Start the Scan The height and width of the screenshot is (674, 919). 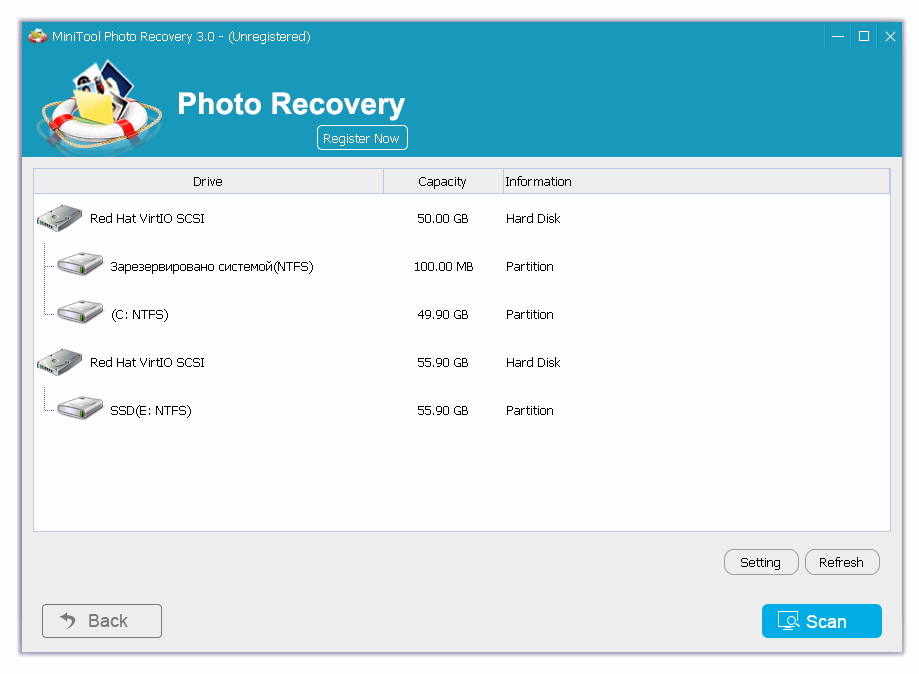click(822, 621)
